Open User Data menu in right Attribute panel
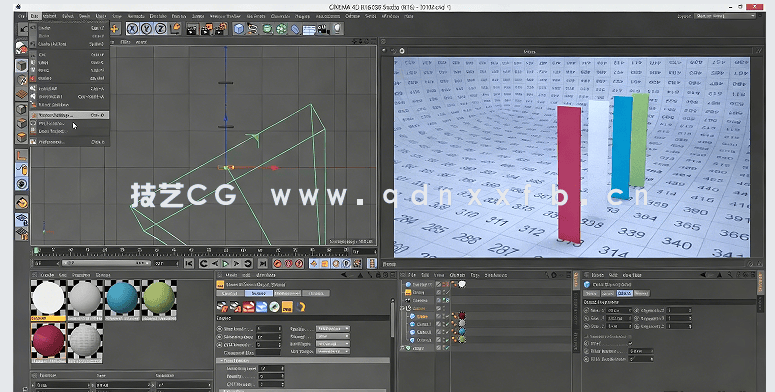775x392 pixels. pyautogui.click(x=632, y=275)
